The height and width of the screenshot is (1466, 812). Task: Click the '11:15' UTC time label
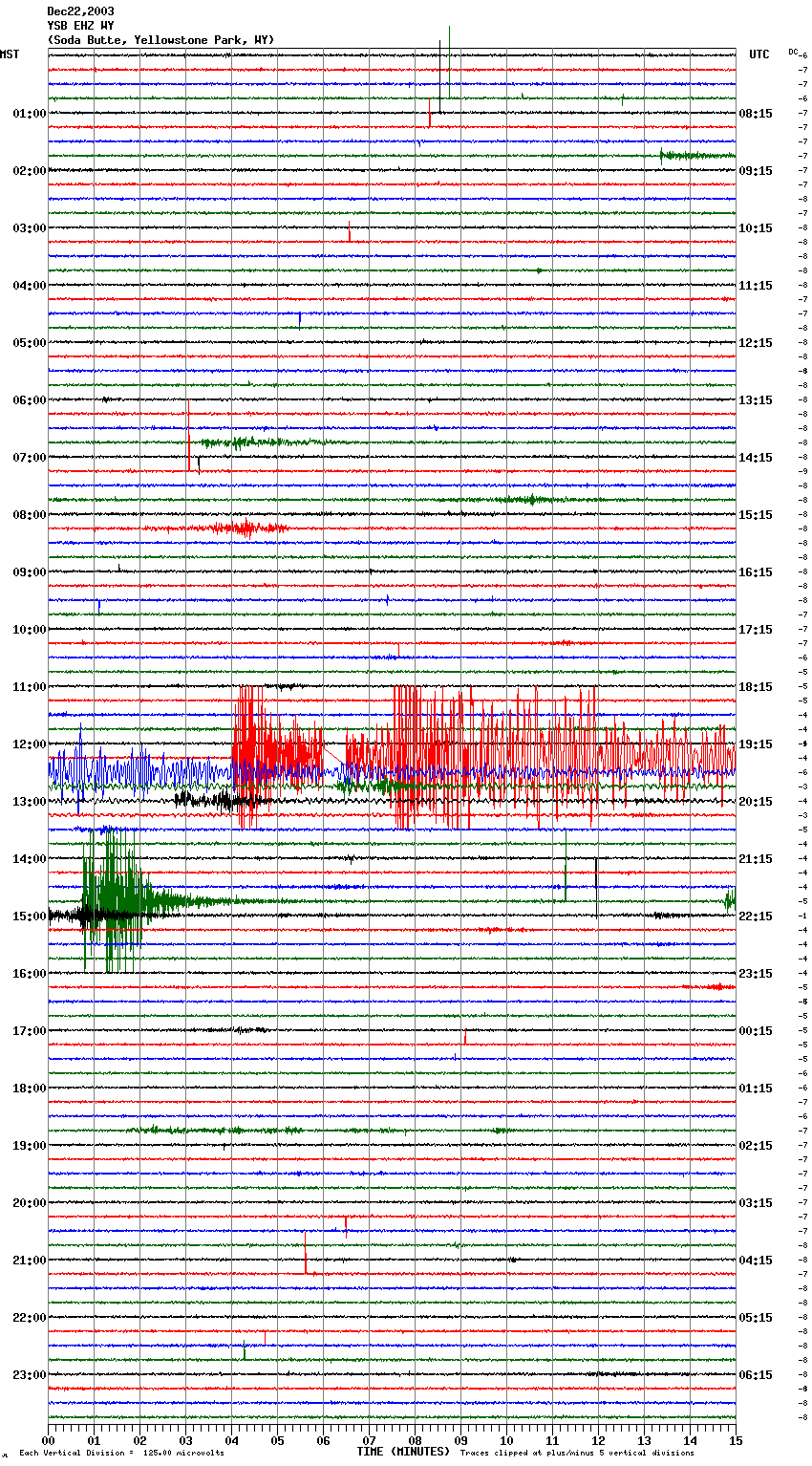pos(756,286)
